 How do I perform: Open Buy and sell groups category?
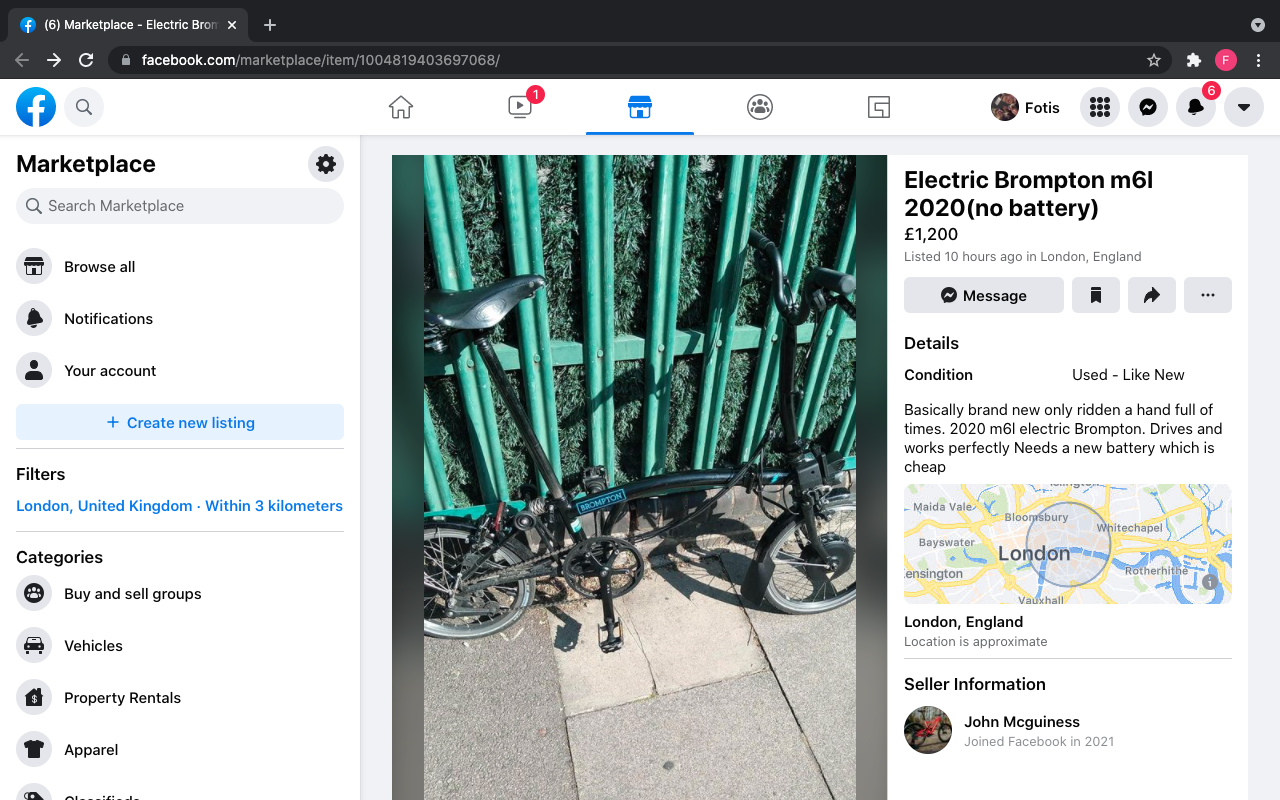(180, 594)
